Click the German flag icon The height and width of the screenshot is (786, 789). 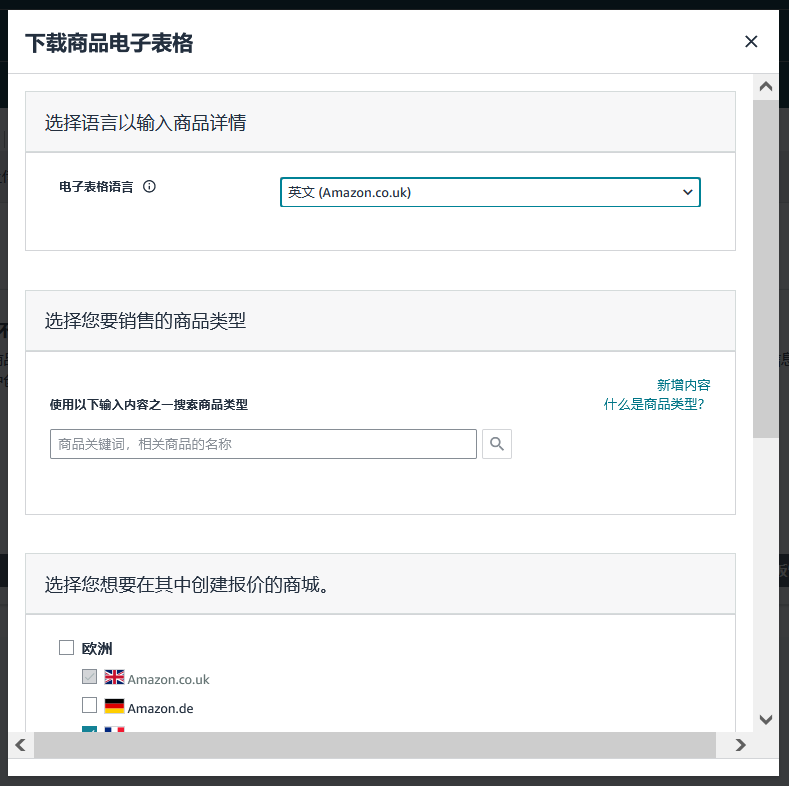point(114,706)
